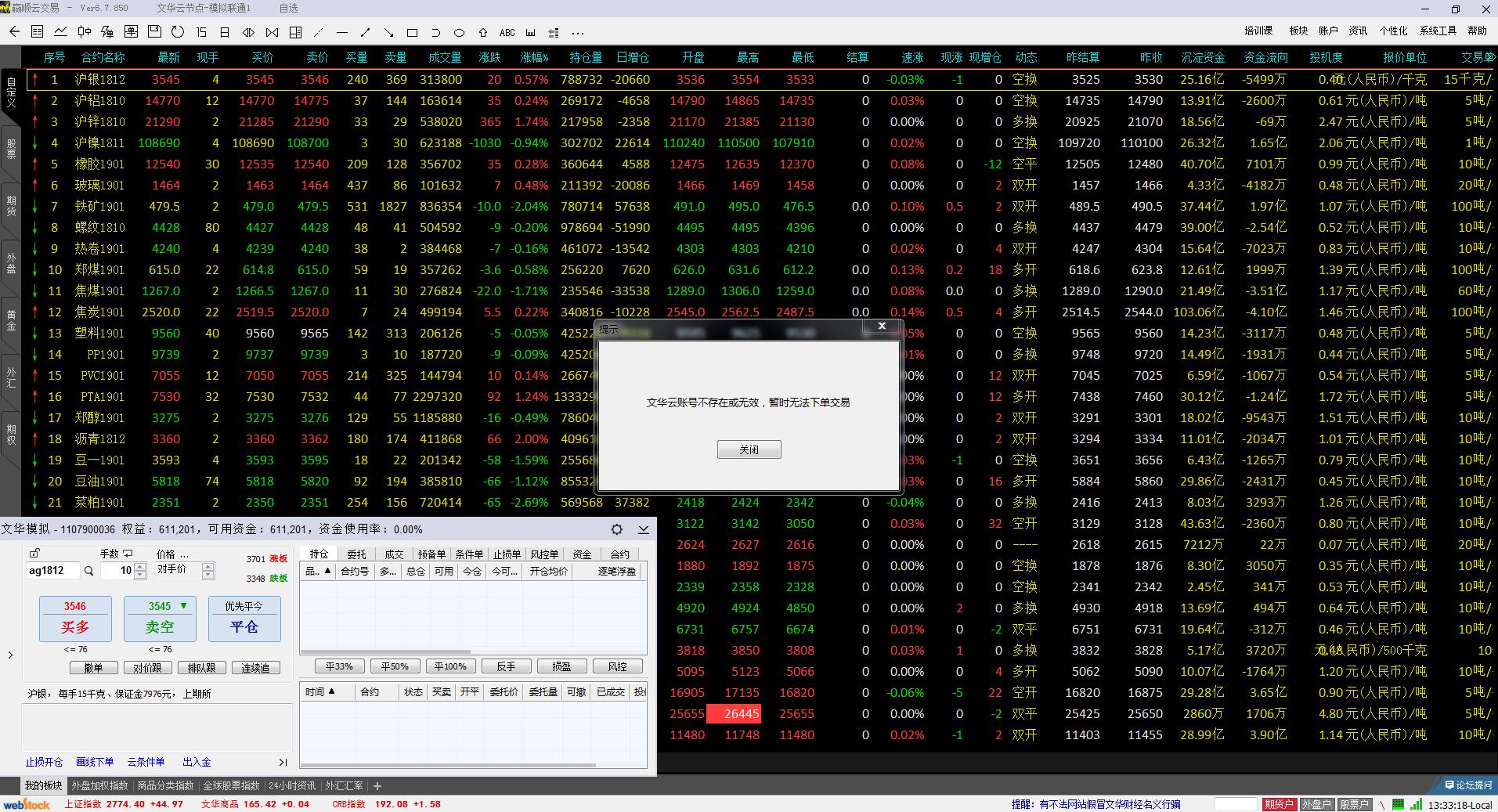Collapse the trading panel with the down chevron
1498x812 pixels.
(x=643, y=529)
